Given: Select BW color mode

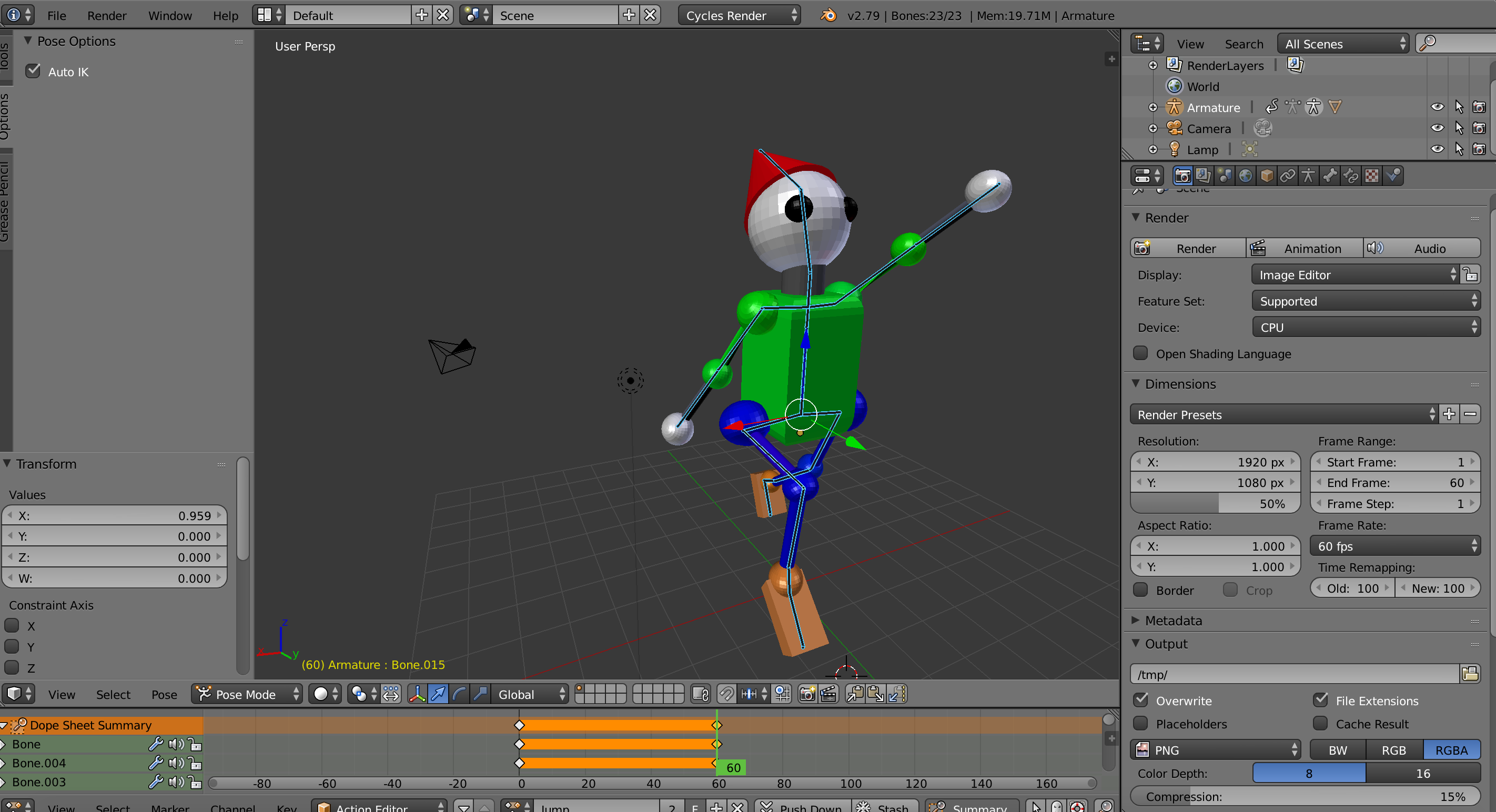Looking at the screenshot, I should tap(1338, 750).
